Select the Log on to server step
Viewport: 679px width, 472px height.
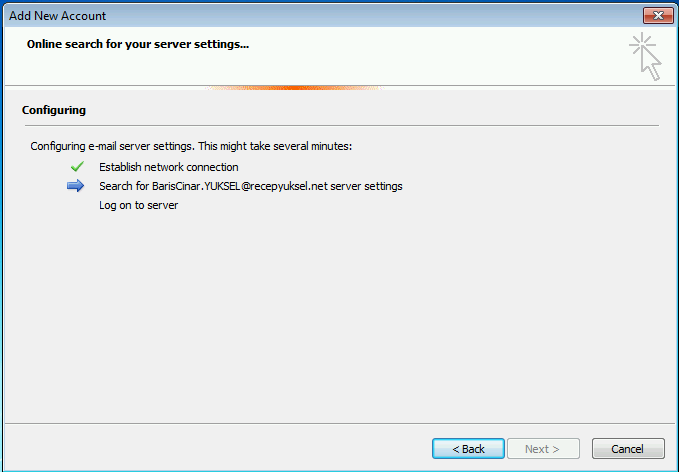[139, 205]
